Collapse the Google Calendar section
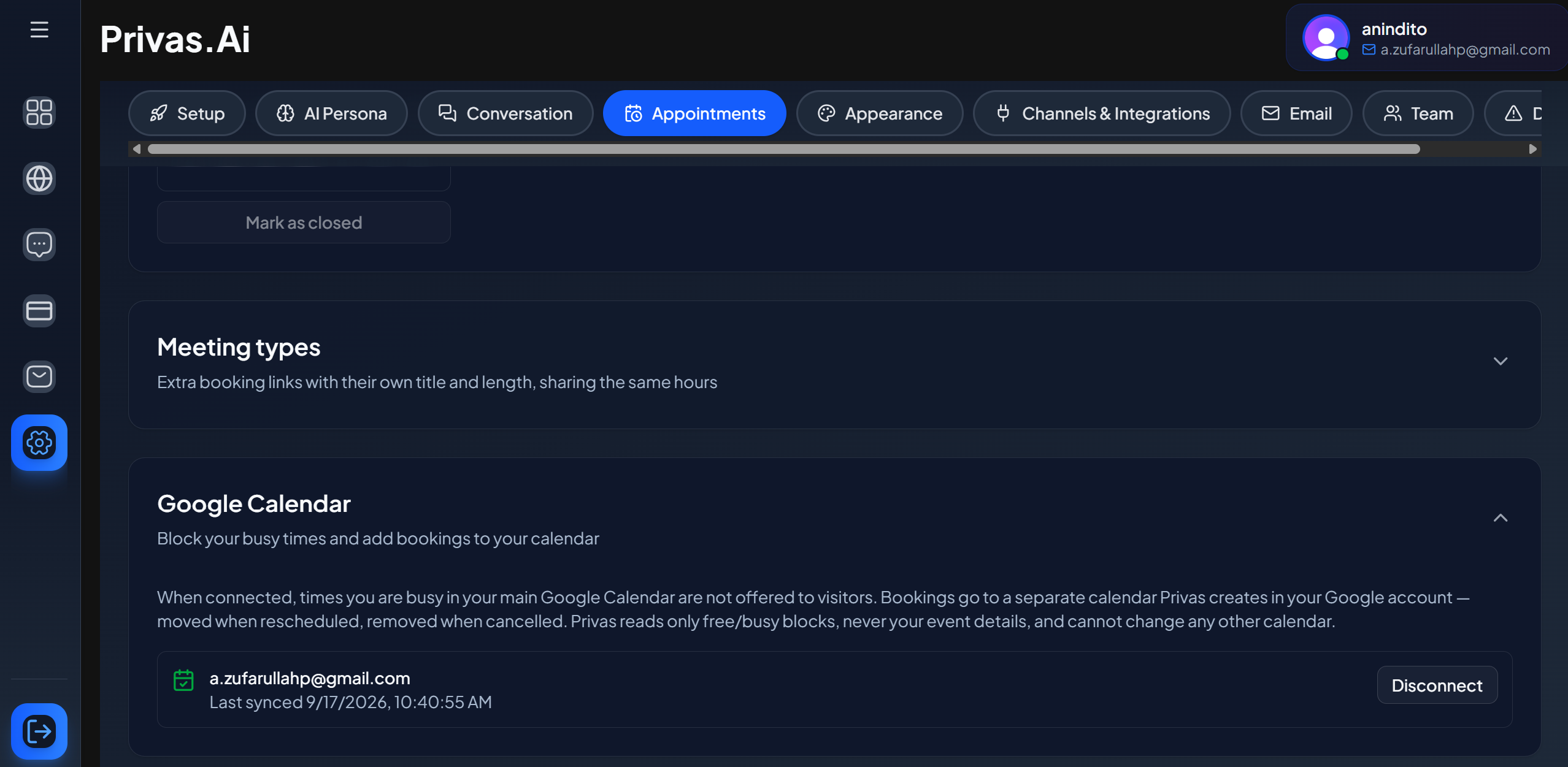 pyautogui.click(x=1501, y=518)
